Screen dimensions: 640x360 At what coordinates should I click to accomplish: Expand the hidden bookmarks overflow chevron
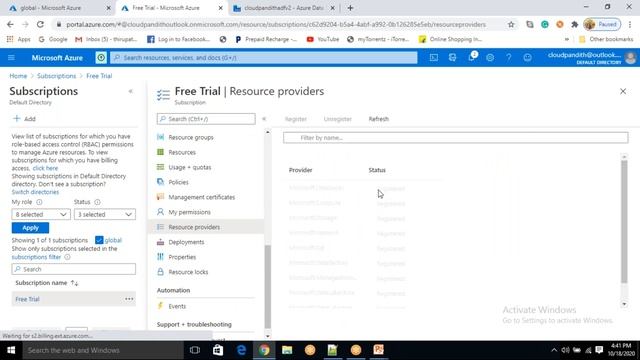tap(567, 39)
